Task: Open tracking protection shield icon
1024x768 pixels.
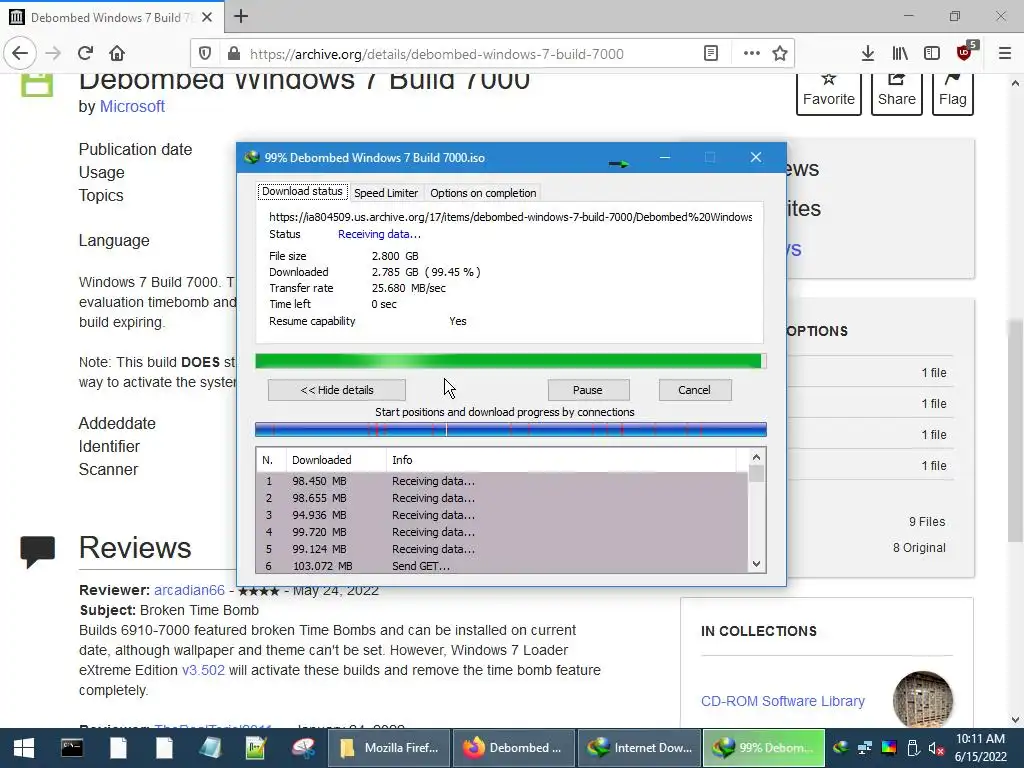Action: (x=205, y=54)
